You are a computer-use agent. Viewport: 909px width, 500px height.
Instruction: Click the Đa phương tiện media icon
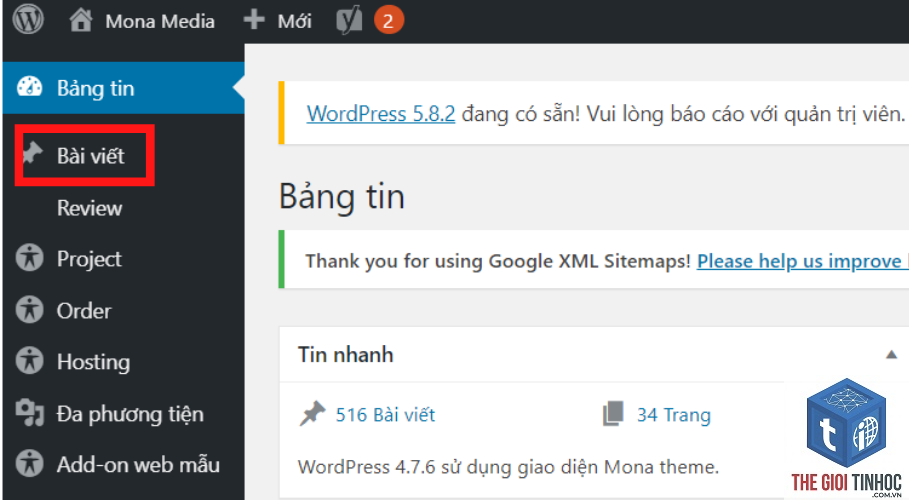tap(30, 412)
